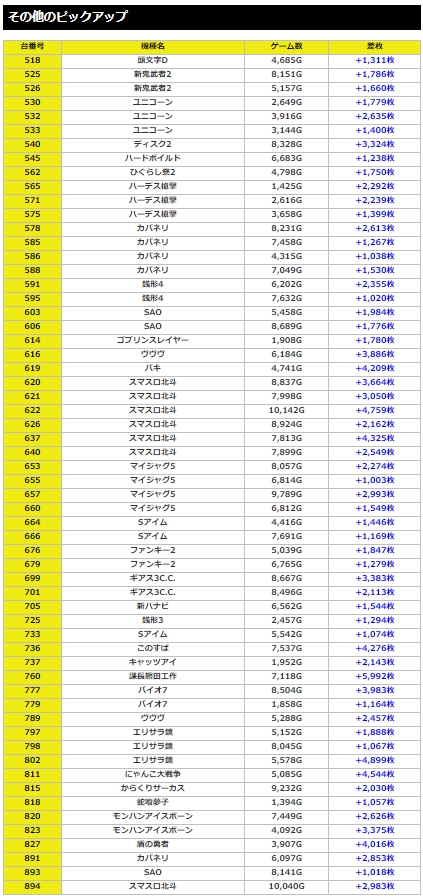423x896 pixels.
Task: Click the からくりサーカス machine name
Action: (153, 788)
